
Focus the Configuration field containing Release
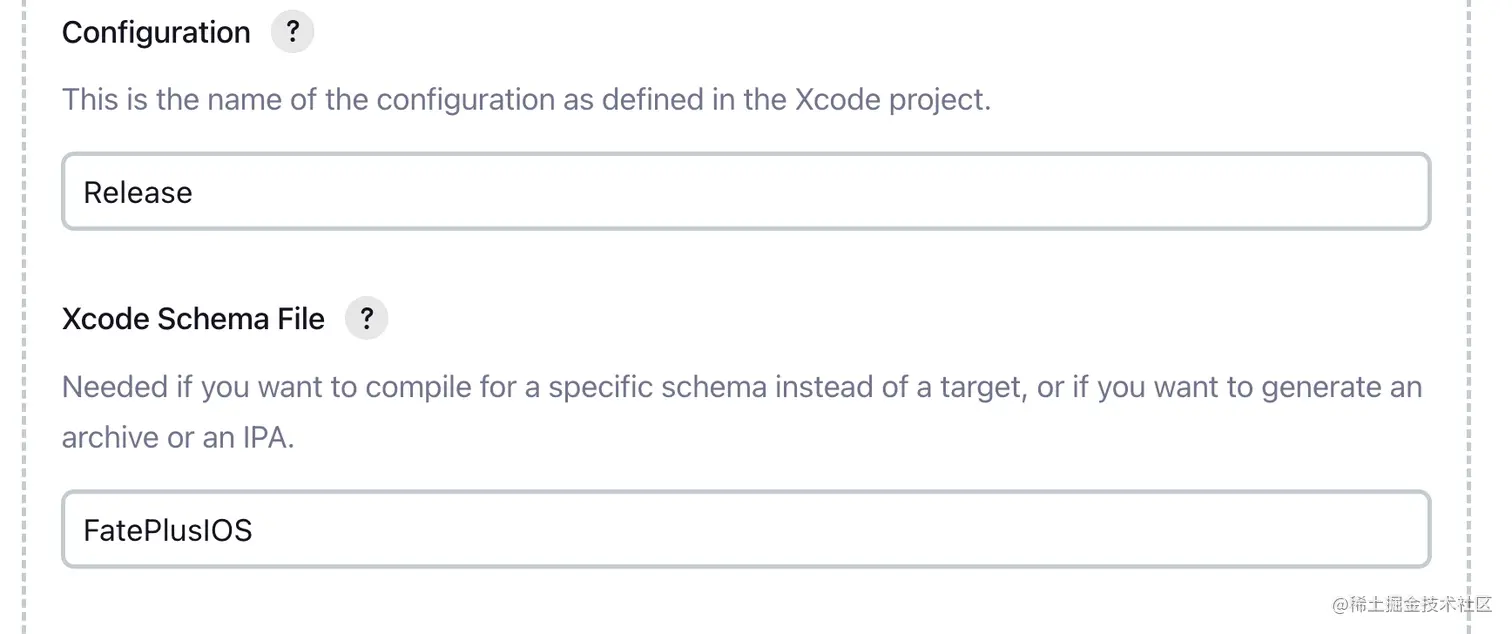click(745, 192)
